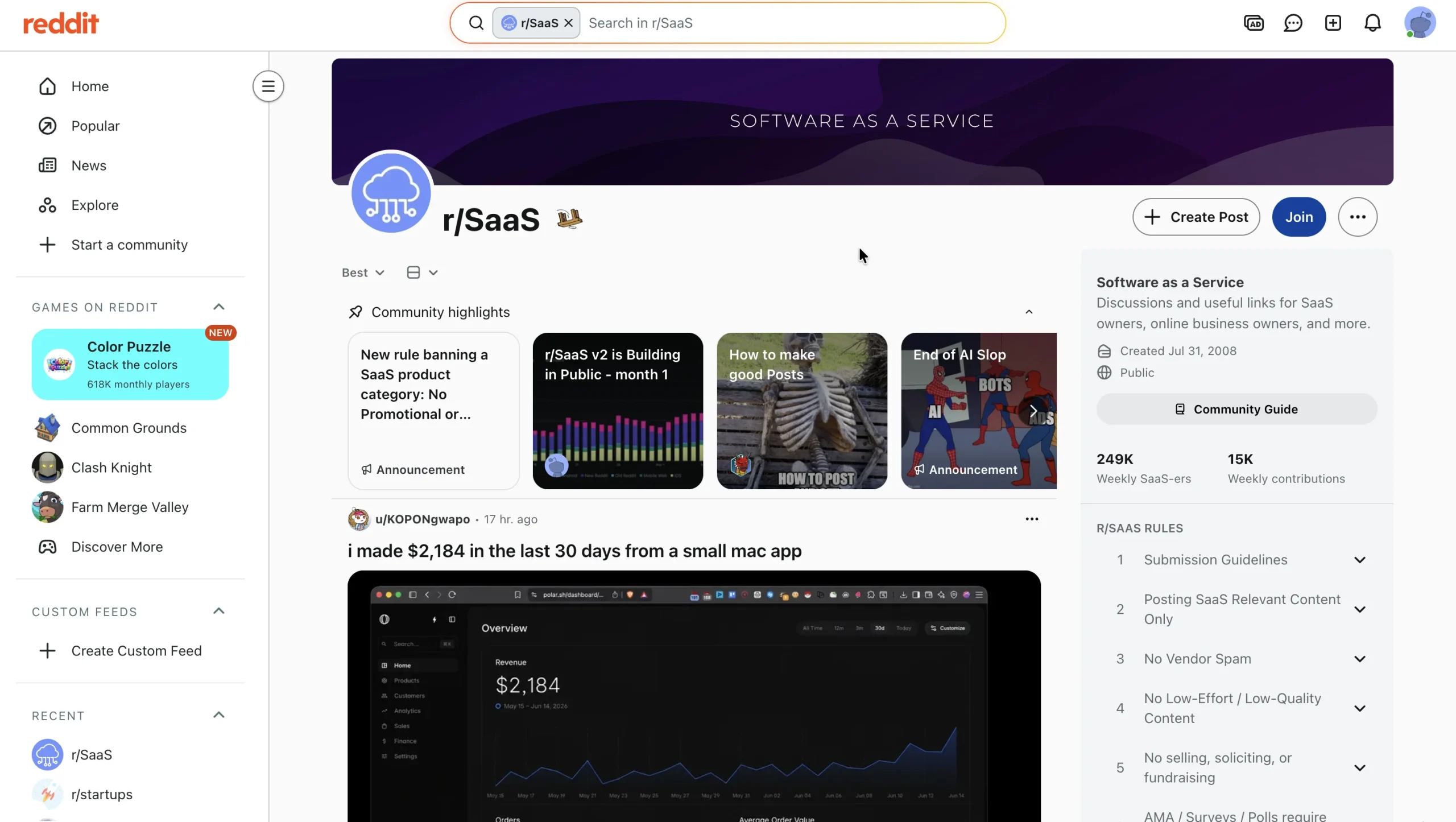
Task: Go to Home in sidebar
Action: (x=130, y=86)
